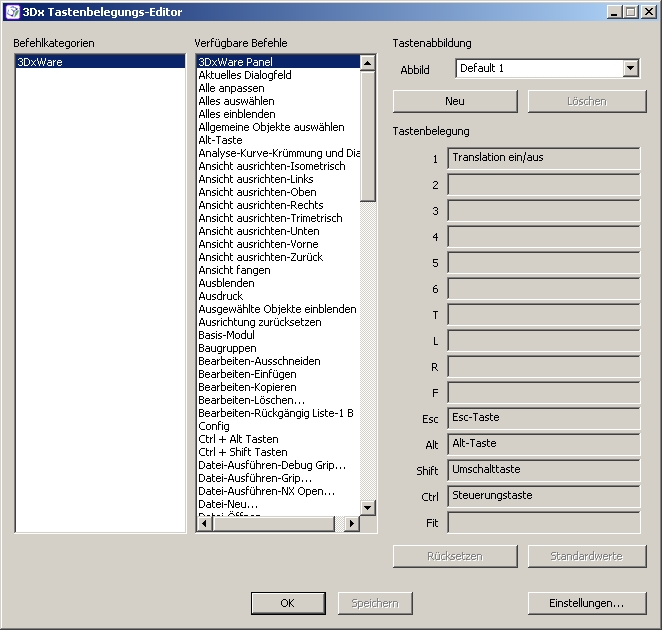The height and width of the screenshot is (630, 662).
Task: Select Ctrl + Shift Tasten
Action: pyautogui.click(x=278, y=452)
